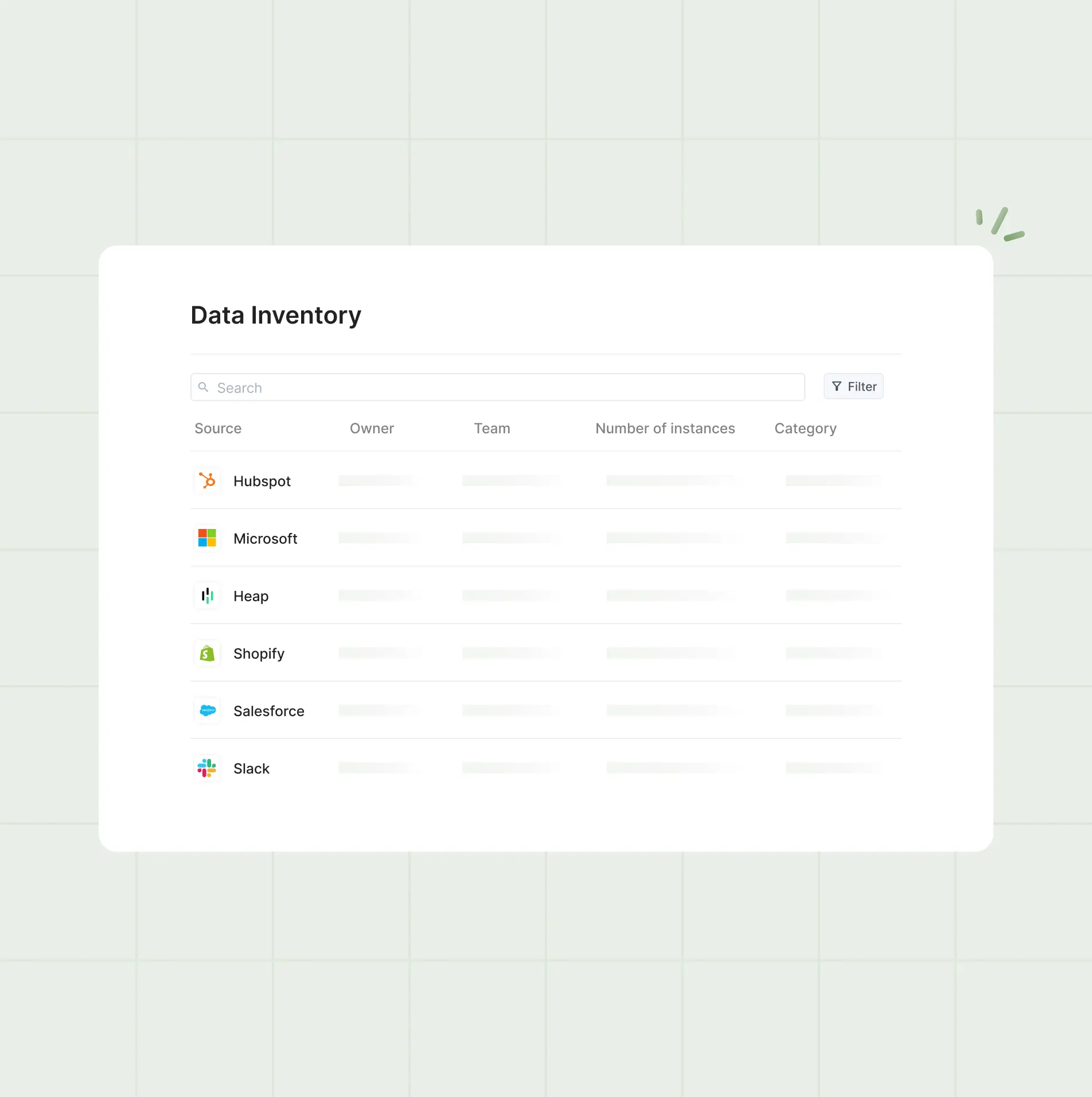Click the Shopify bag icon
The height and width of the screenshot is (1097, 1092).
click(x=207, y=653)
